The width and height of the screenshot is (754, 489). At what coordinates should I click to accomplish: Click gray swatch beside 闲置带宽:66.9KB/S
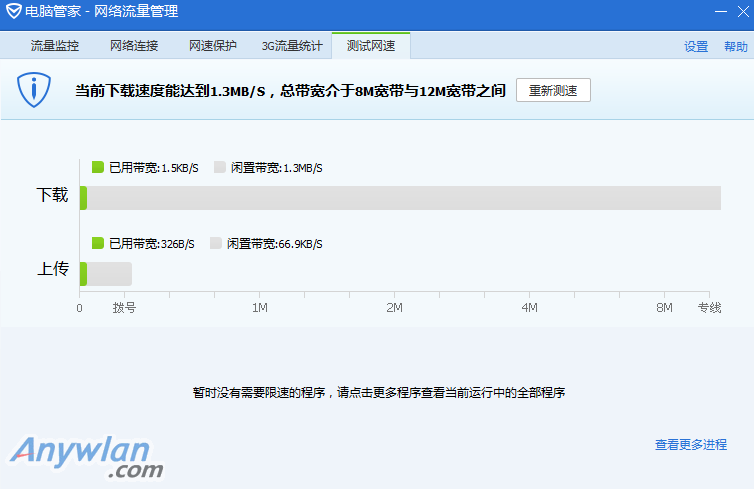(x=216, y=243)
